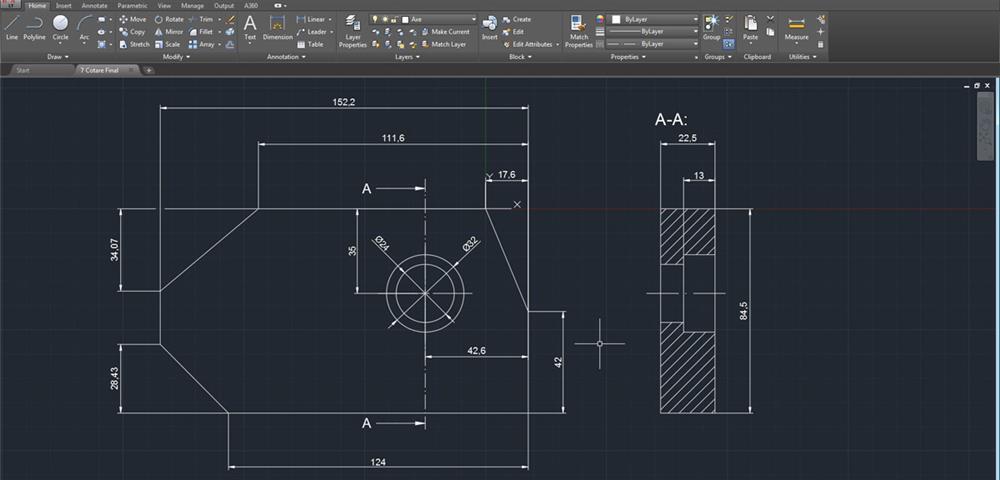The image size is (1000, 480).
Task: Choose the Leader tool
Action: (311, 31)
